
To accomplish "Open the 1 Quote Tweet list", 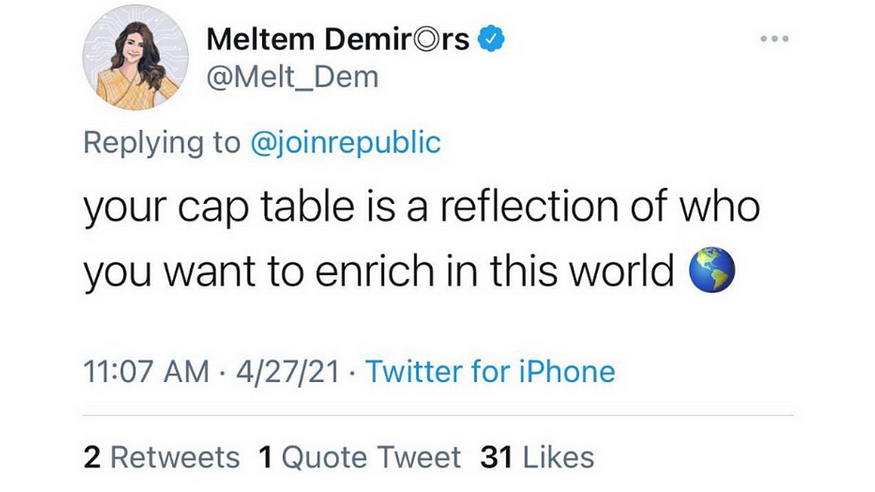I will tap(359, 458).
